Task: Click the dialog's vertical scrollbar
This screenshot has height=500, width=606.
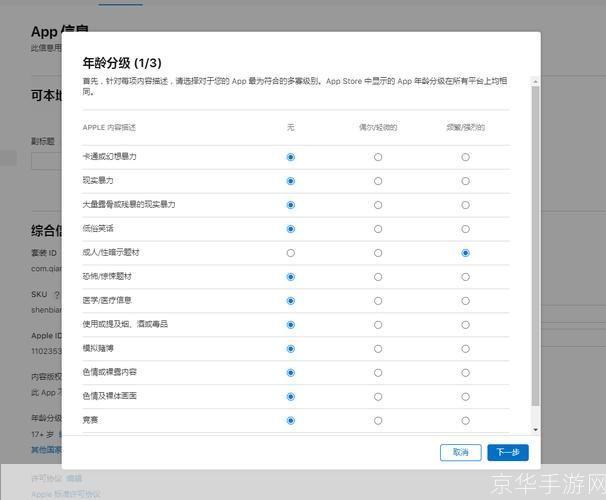Action: [535, 250]
